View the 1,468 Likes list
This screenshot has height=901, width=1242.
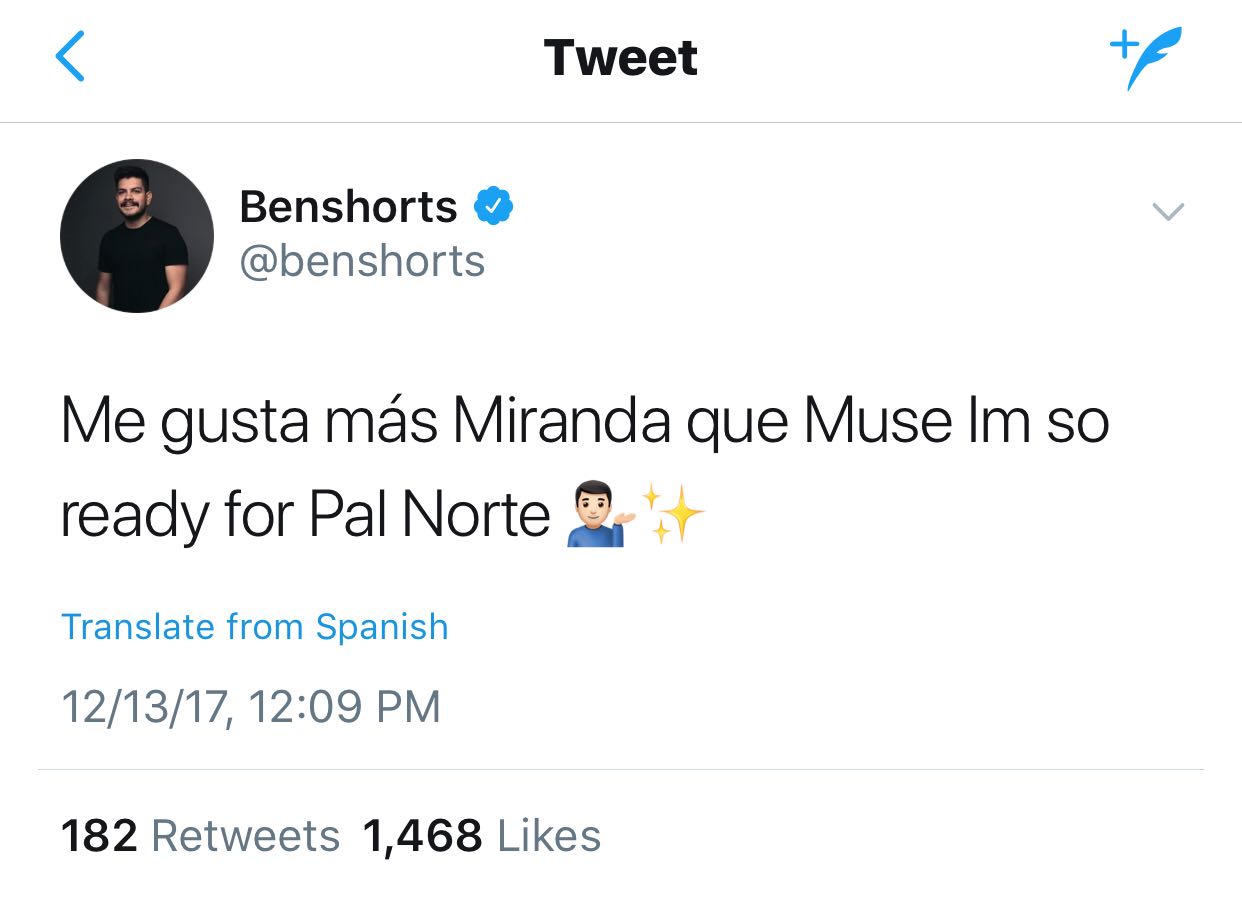(x=482, y=836)
